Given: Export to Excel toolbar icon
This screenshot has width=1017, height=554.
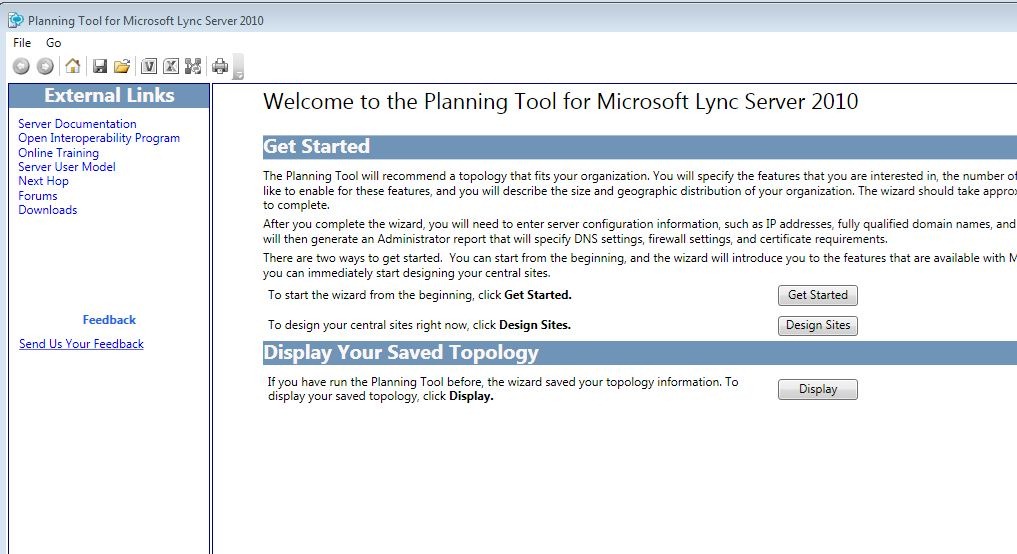Looking at the screenshot, I should [x=171, y=66].
